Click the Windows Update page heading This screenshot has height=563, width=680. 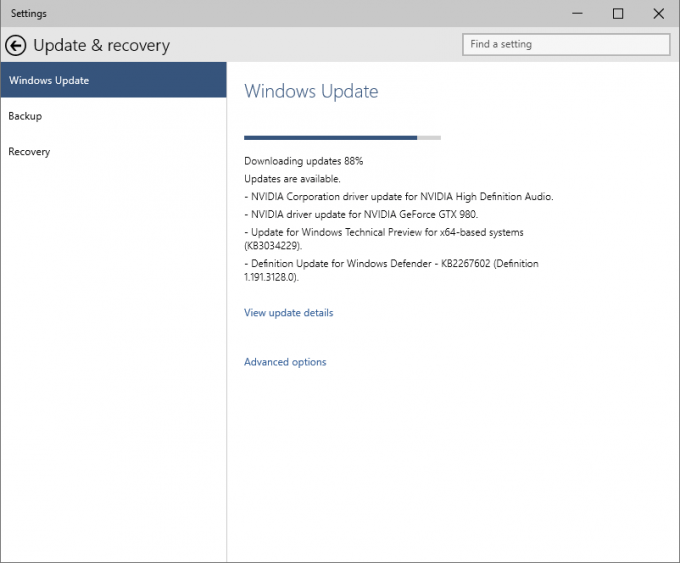[x=311, y=91]
